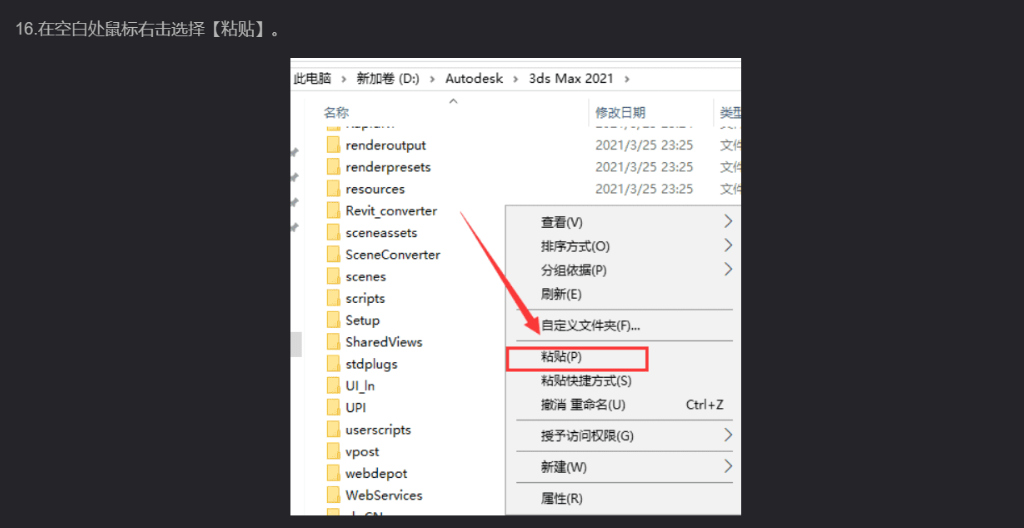This screenshot has height=528, width=1024.
Task: Click the stdplugs folder icon
Action: (x=334, y=364)
